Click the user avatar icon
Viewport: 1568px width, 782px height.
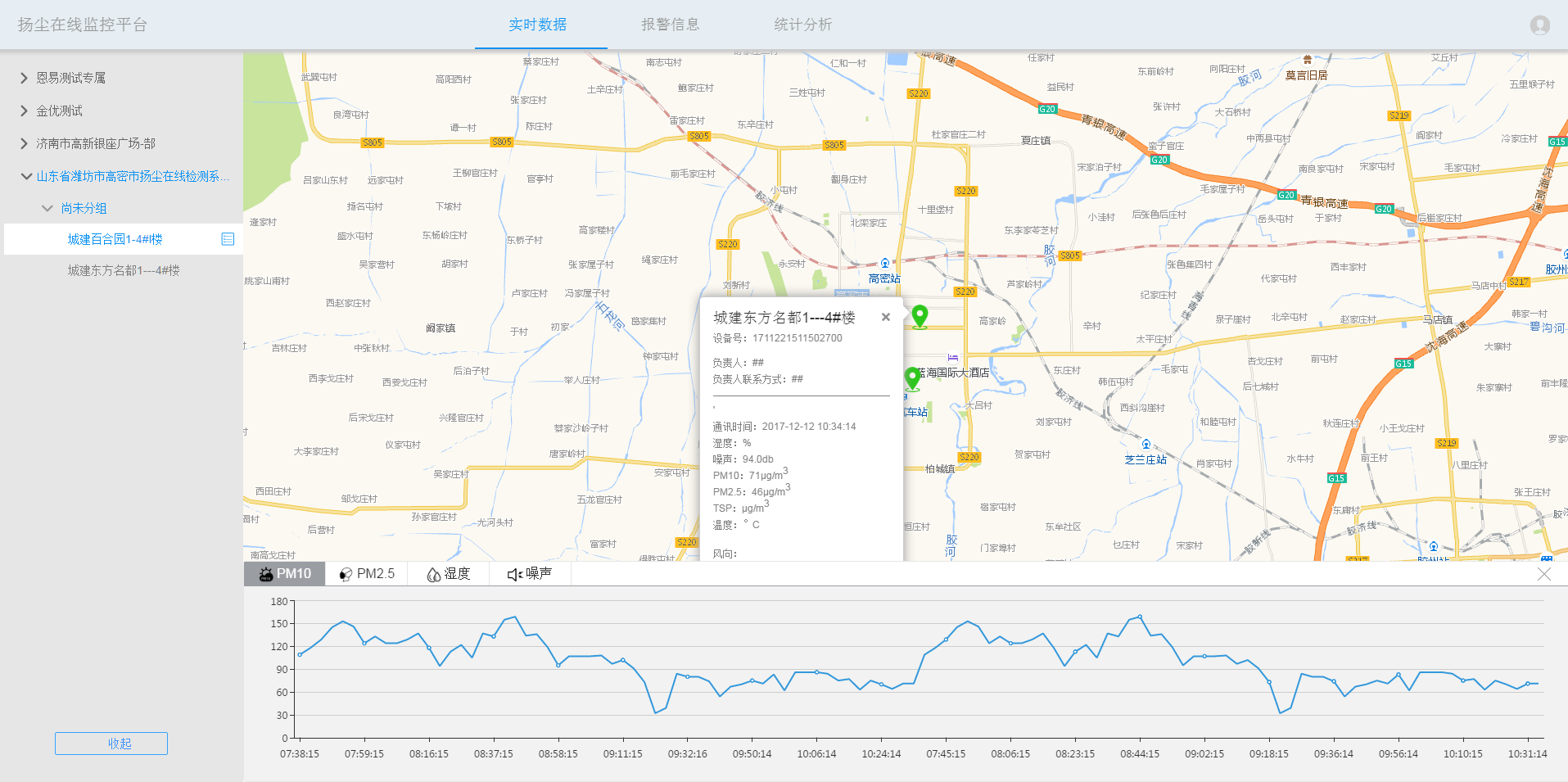point(1539,25)
